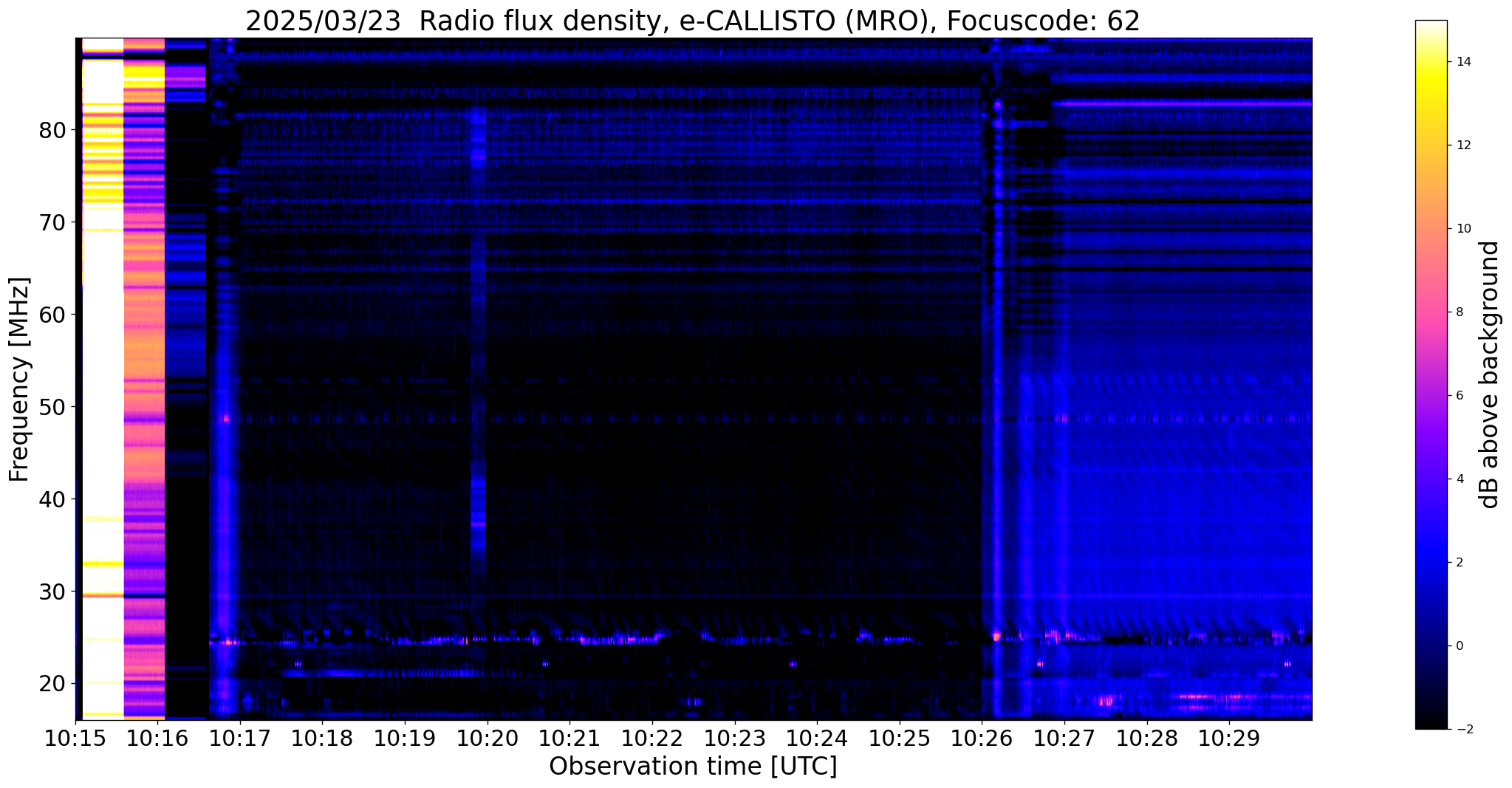Click the 30 MHz frequency tick label
The image size is (1512, 788).
pyautogui.click(x=52, y=592)
